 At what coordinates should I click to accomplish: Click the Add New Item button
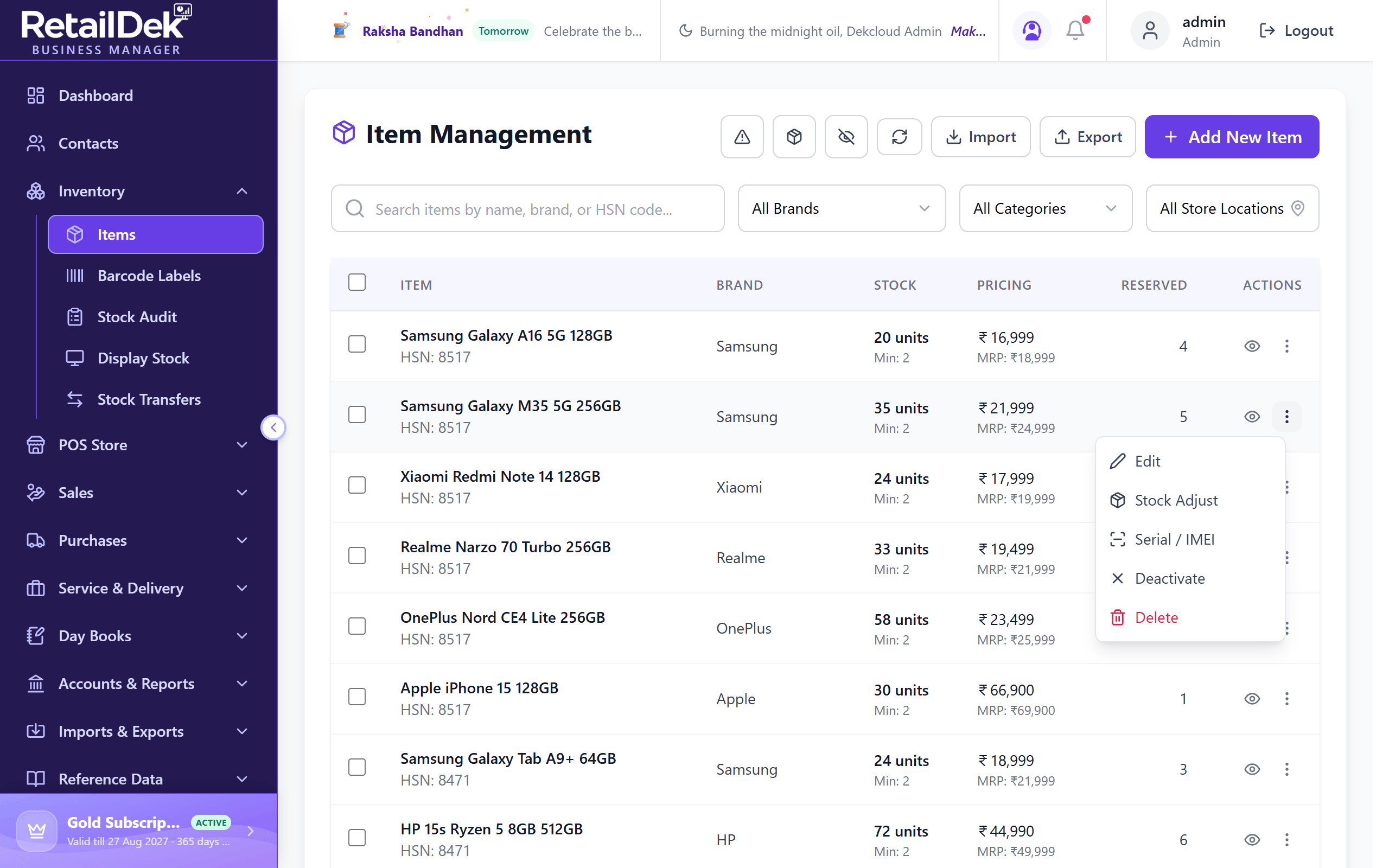(1232, 137)
